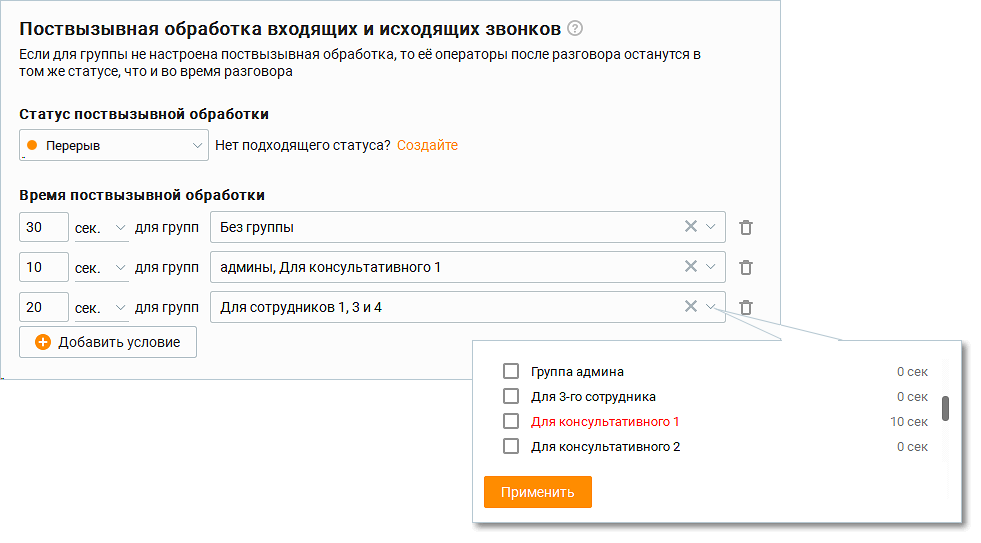The height and width of the screenshot is (543, 981).
Task: Click the orange plus icon in 'Добавить условие'
Action: (43, 342)
